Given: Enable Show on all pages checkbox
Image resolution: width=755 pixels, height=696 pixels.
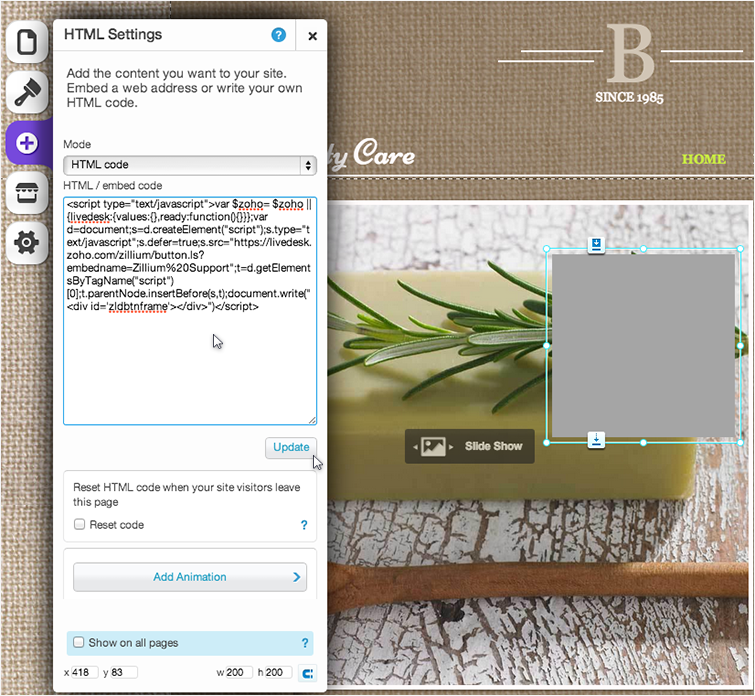Looking at the screenshot, I should click(x=78, y=642).
